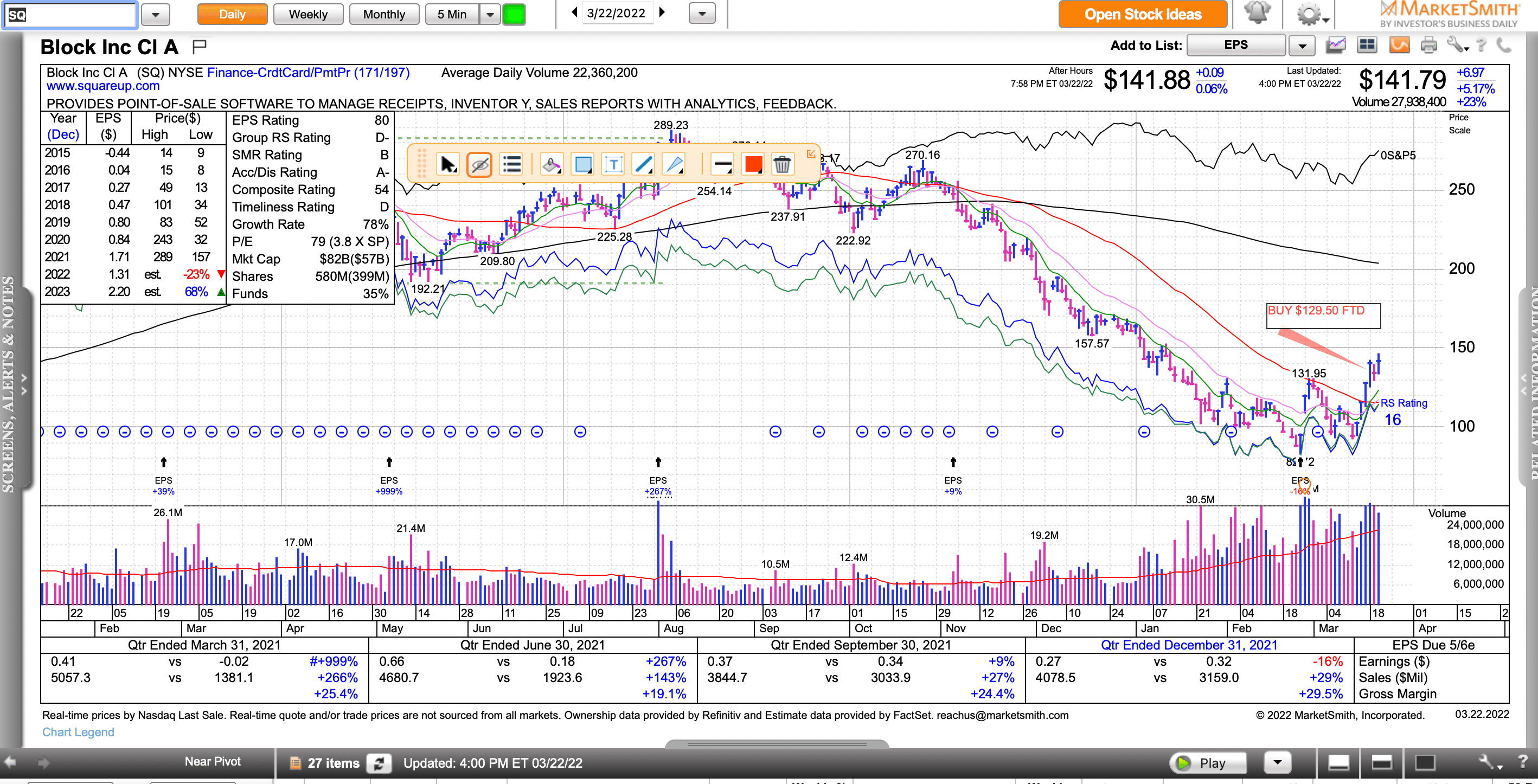The width and height of the screenshot is (1538, 784).
Task: Select the callout pointer shape tool
Action: click(x=674, y=164)
